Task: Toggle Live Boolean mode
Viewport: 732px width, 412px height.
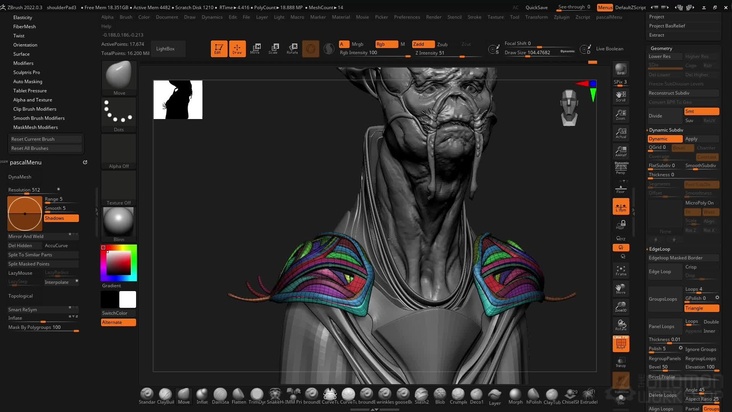Action: [x=609, y=49]
